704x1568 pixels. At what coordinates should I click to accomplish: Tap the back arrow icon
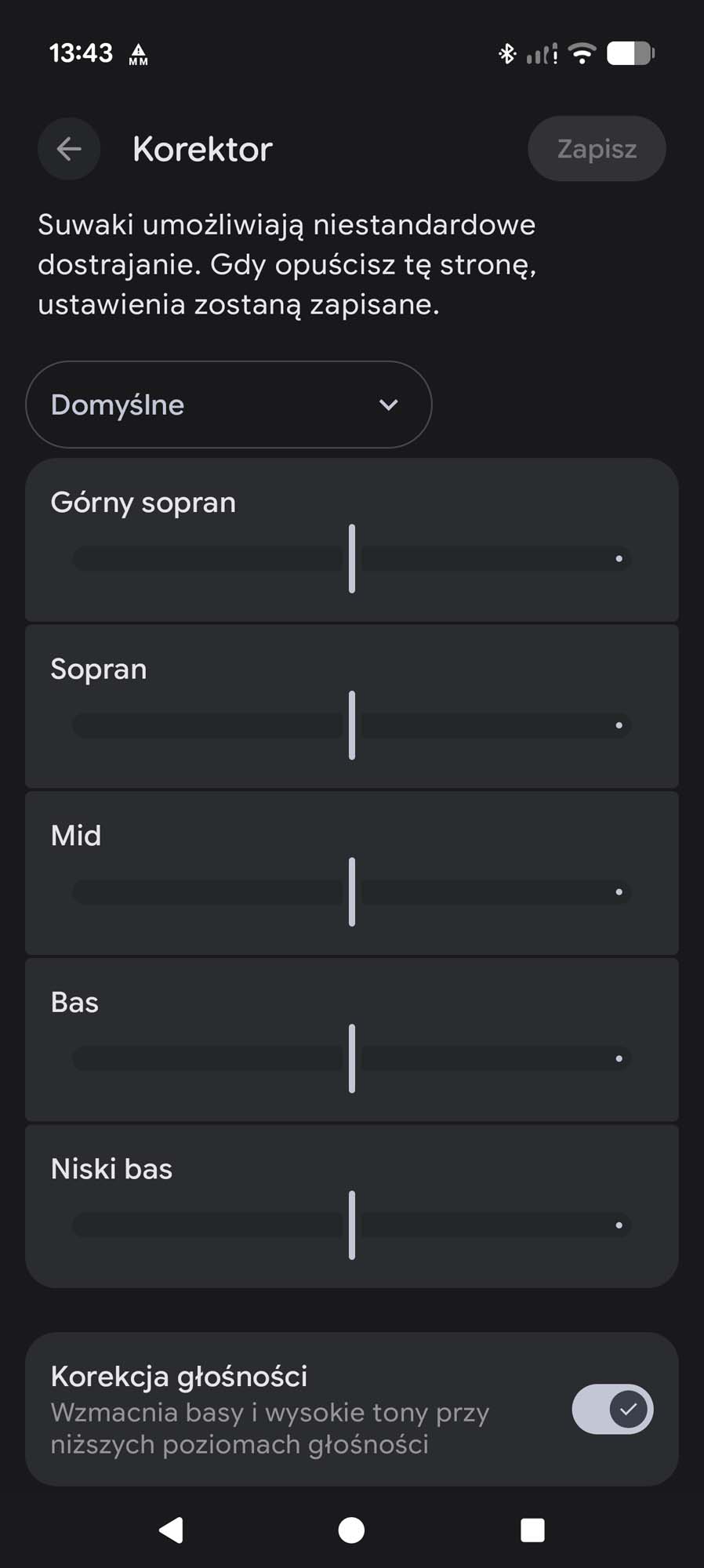pyautogui.click(x=69, y=149)
